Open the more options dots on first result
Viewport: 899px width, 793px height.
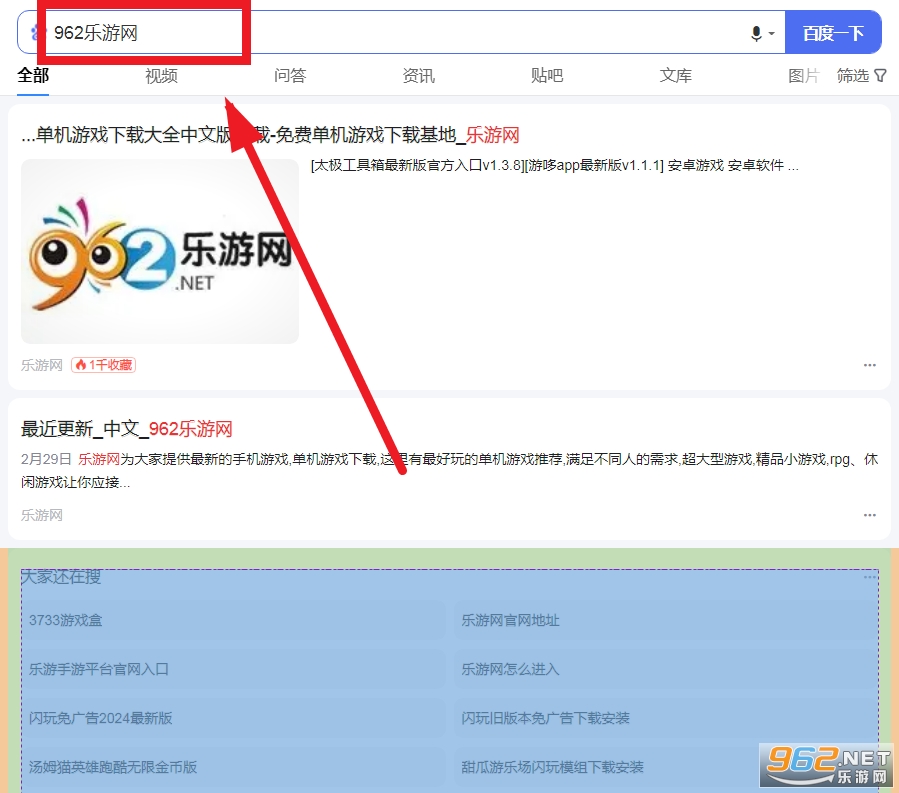point(870,365)
